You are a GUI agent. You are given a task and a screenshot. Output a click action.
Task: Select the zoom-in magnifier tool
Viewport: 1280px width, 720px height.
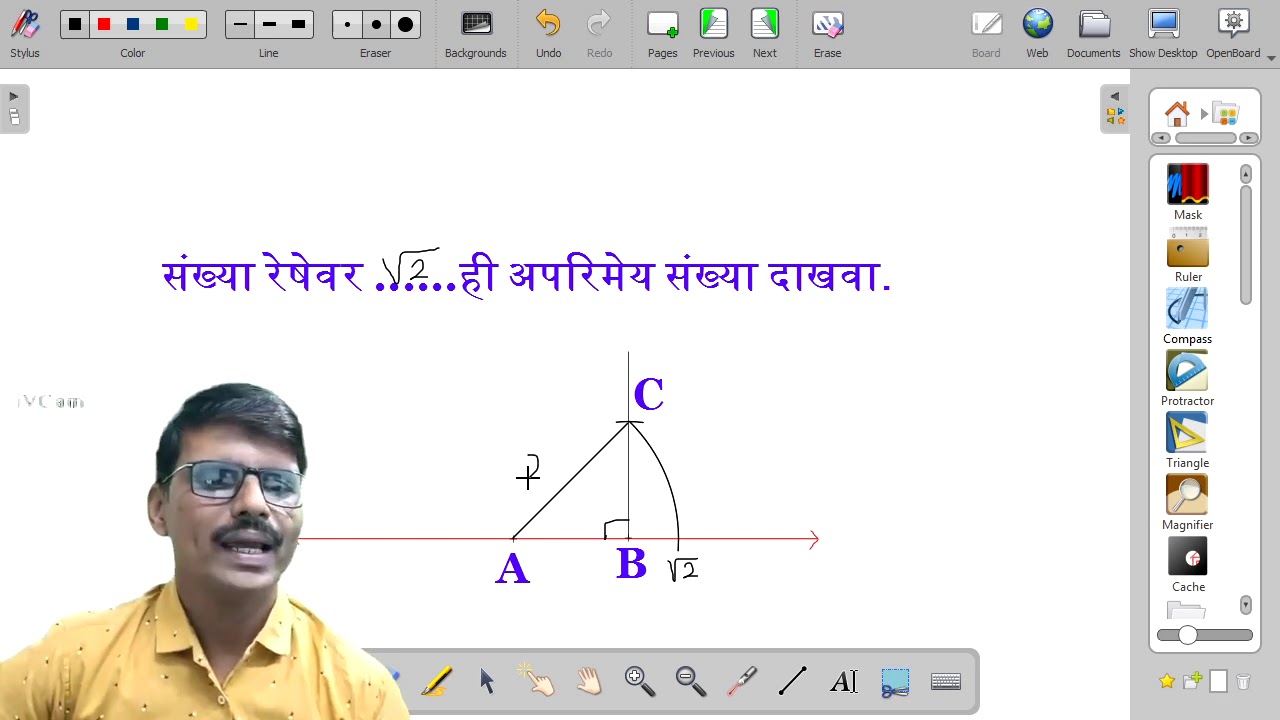click(x=639, y=681)
